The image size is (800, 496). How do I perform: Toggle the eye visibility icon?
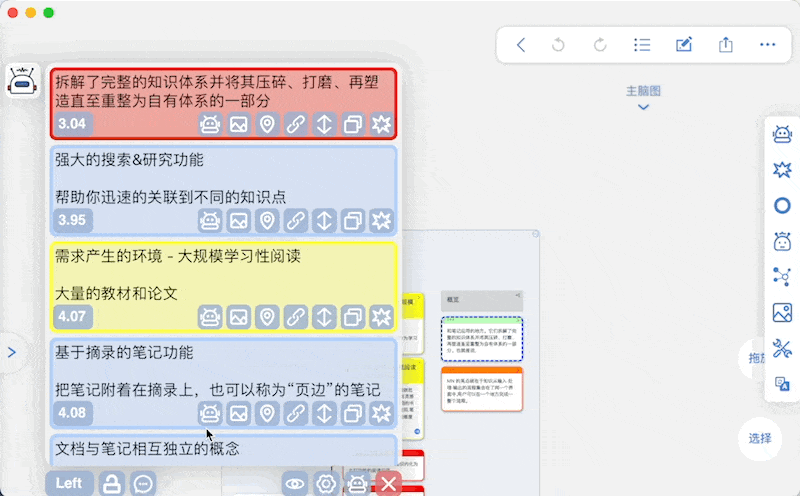click(295, 483)
